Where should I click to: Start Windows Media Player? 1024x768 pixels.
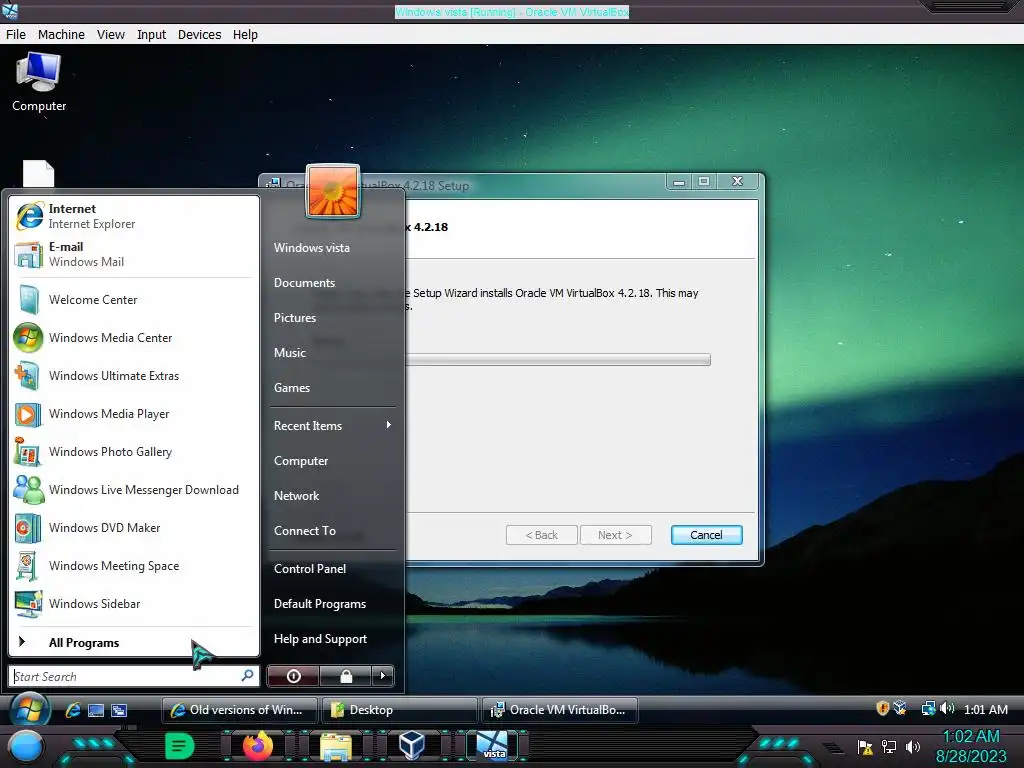point(134,413)
